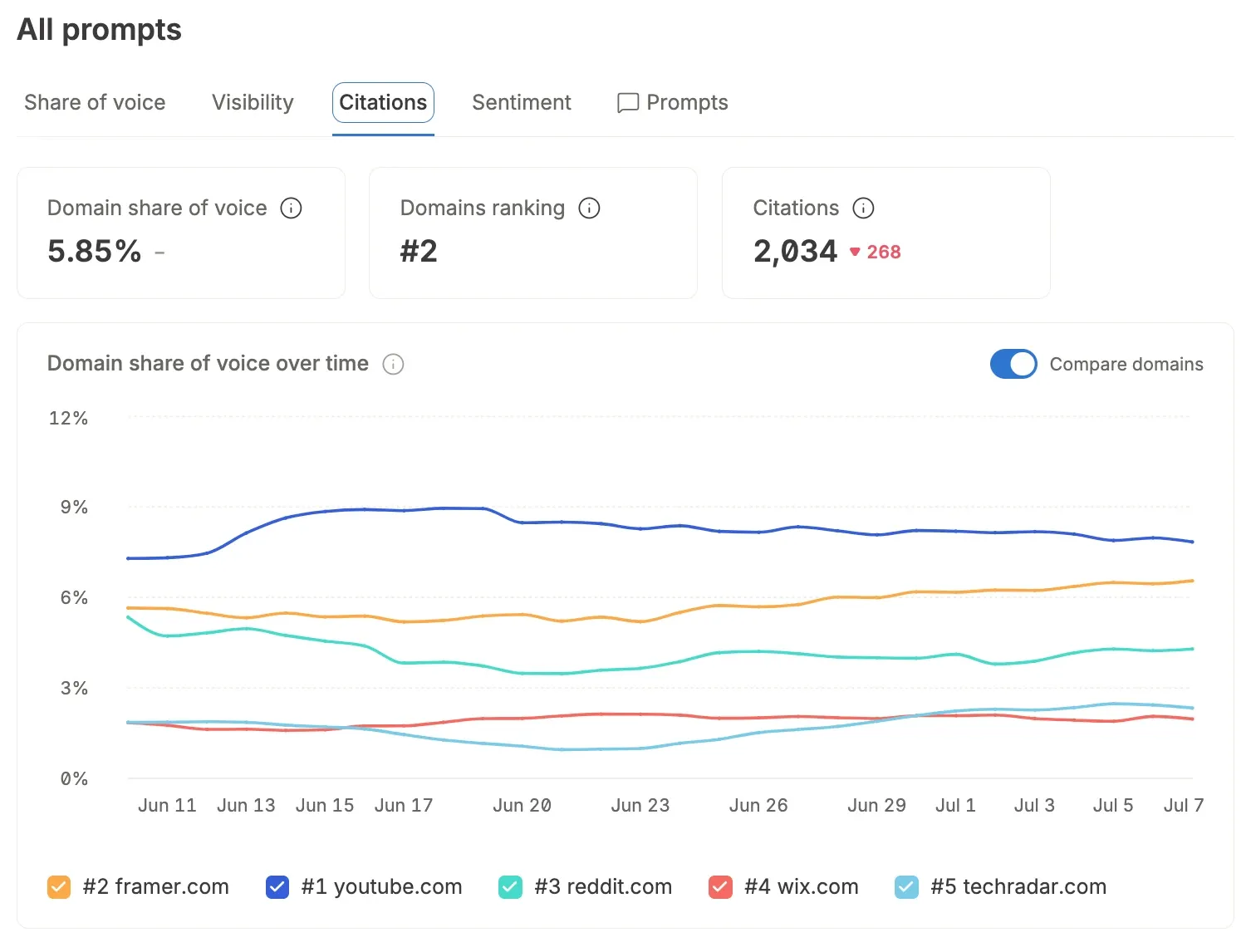Click the Citations card title

click(796, 208)
